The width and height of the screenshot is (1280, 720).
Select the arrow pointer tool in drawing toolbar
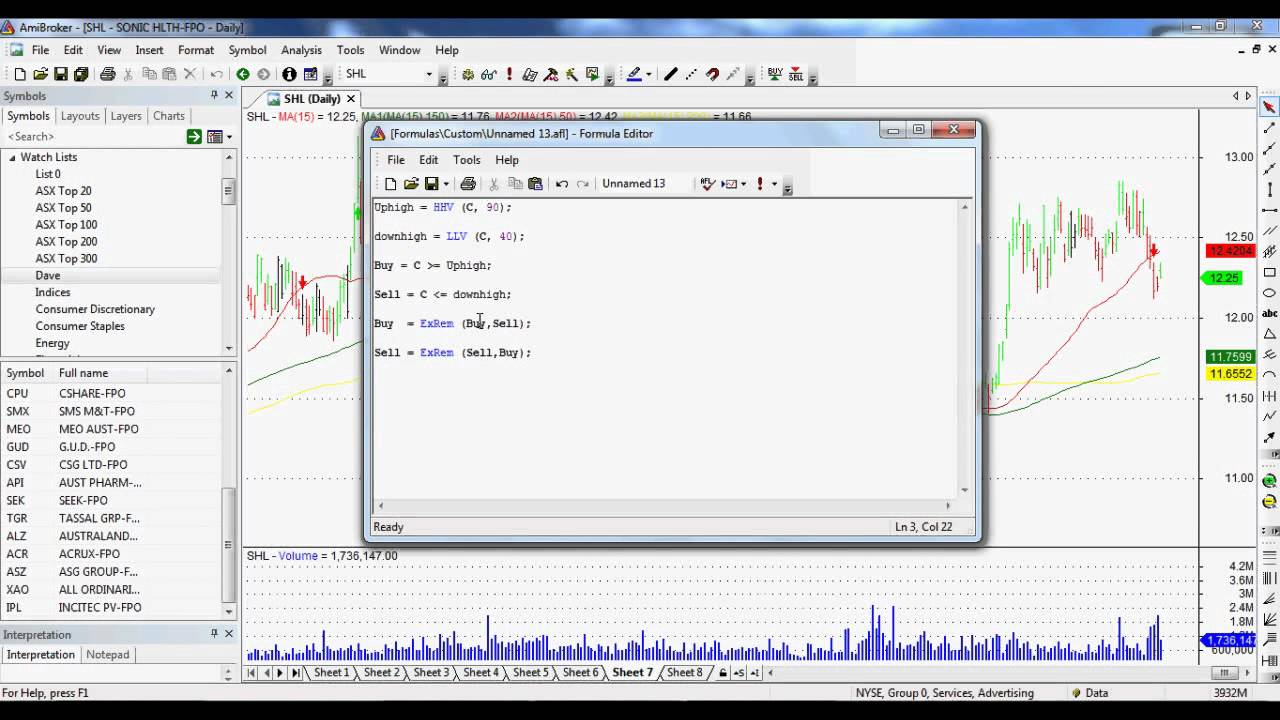tap(1270, 107)
